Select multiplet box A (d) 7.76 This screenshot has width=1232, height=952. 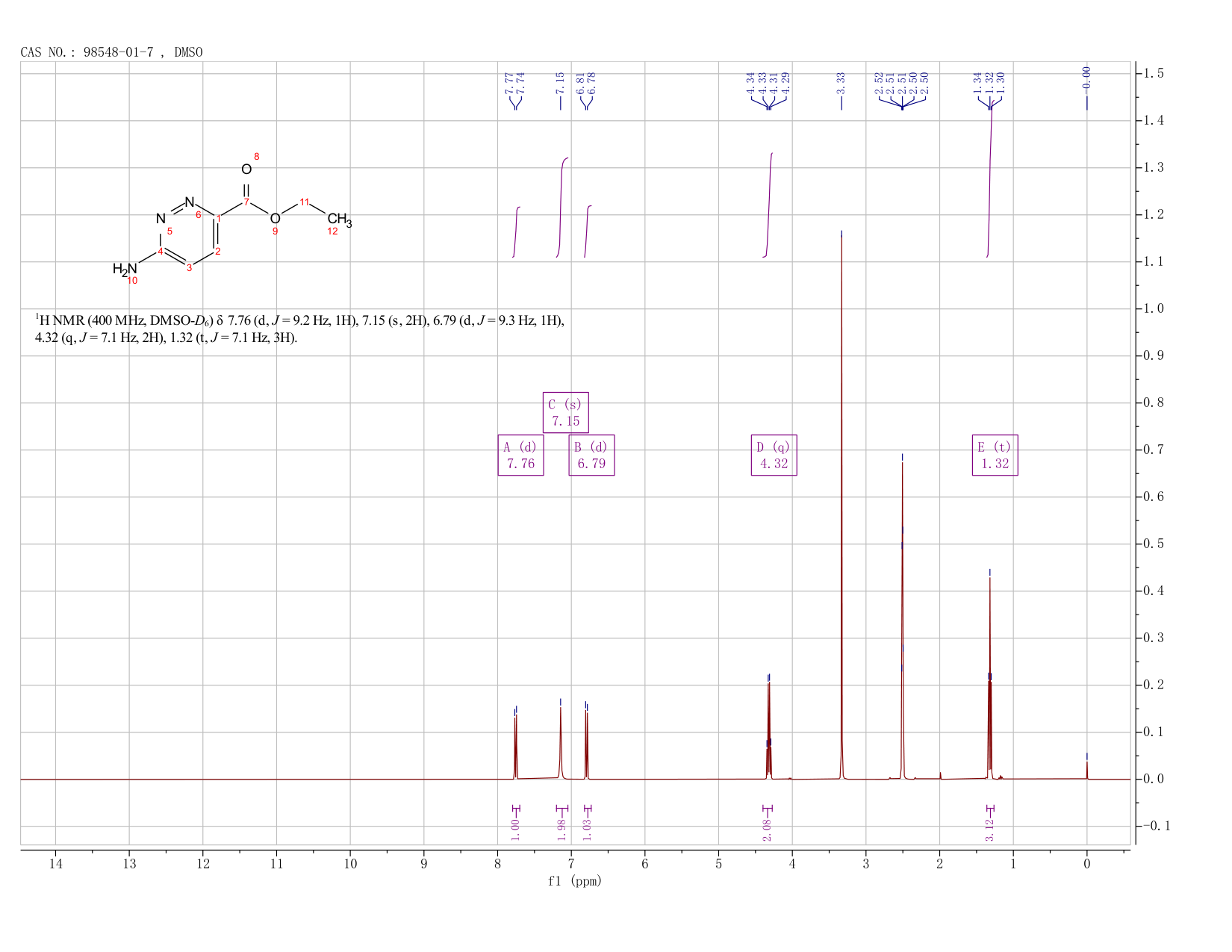[x=520, y=455]
